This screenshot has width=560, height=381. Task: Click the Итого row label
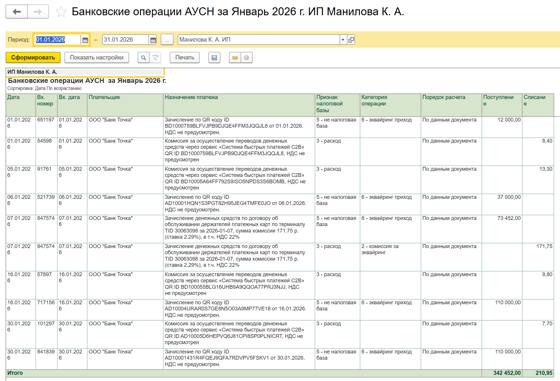[15, 373]
